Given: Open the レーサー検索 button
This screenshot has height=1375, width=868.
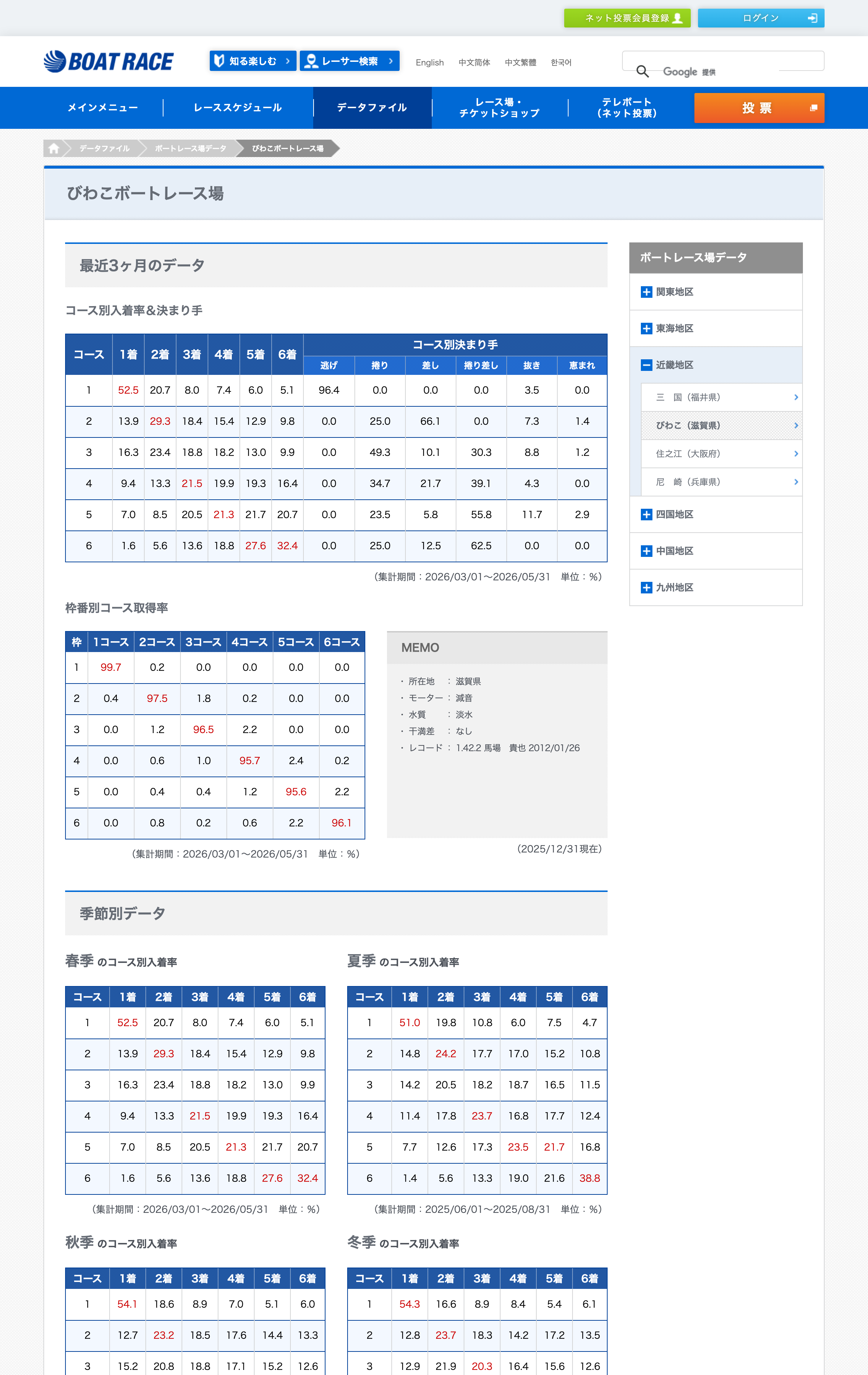Looking at the screenshot, I should (349, 61).
